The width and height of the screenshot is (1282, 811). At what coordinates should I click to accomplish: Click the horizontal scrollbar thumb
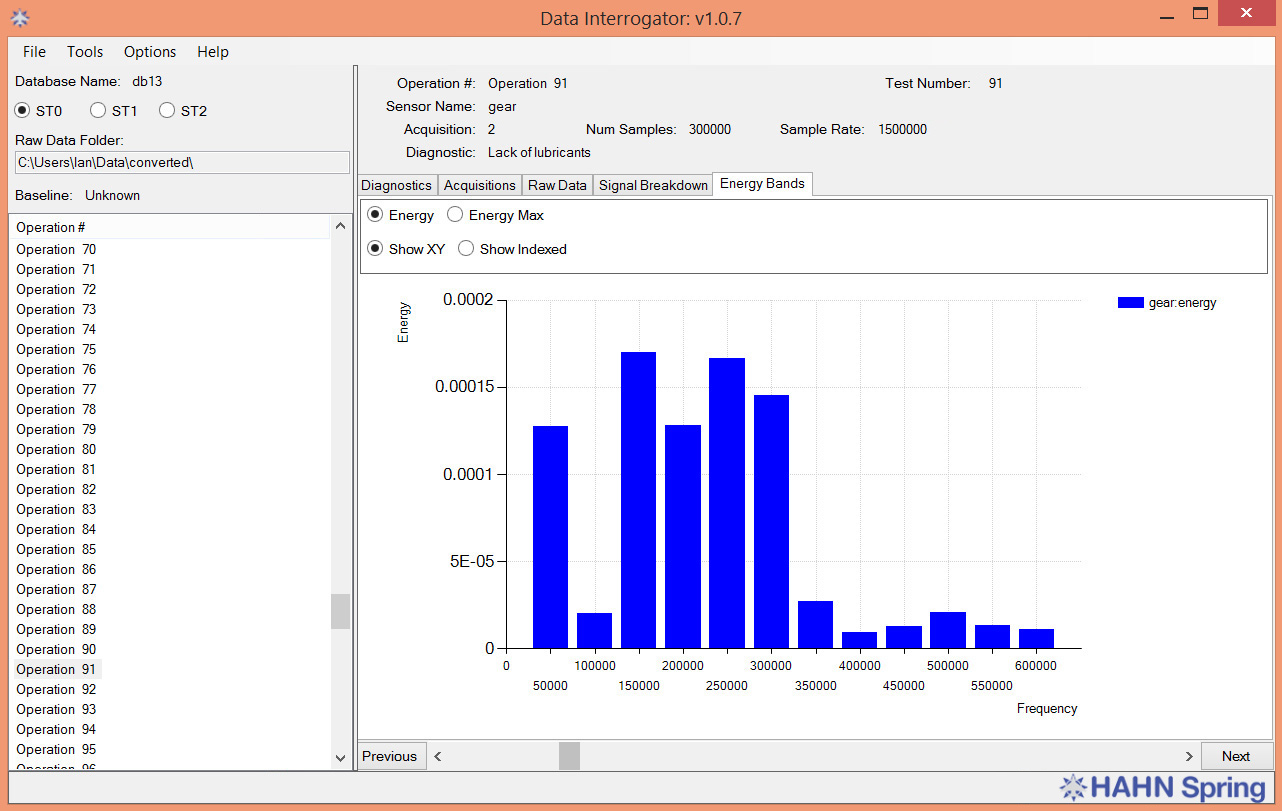569,756
